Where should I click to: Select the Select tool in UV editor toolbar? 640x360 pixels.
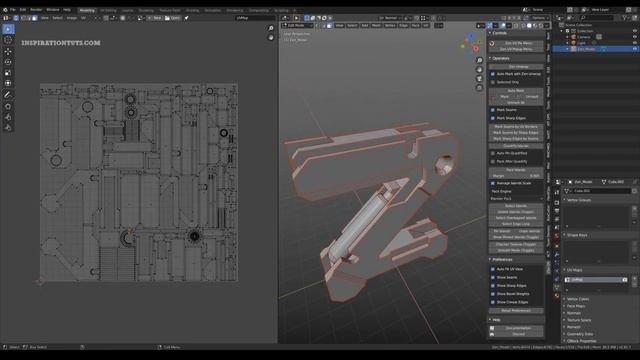click(x=8, y=29)
